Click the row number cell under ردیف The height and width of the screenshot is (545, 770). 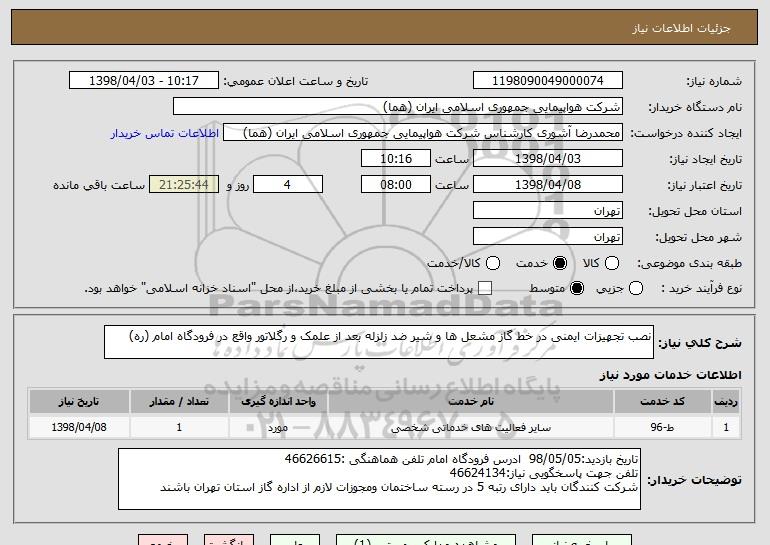726,427
